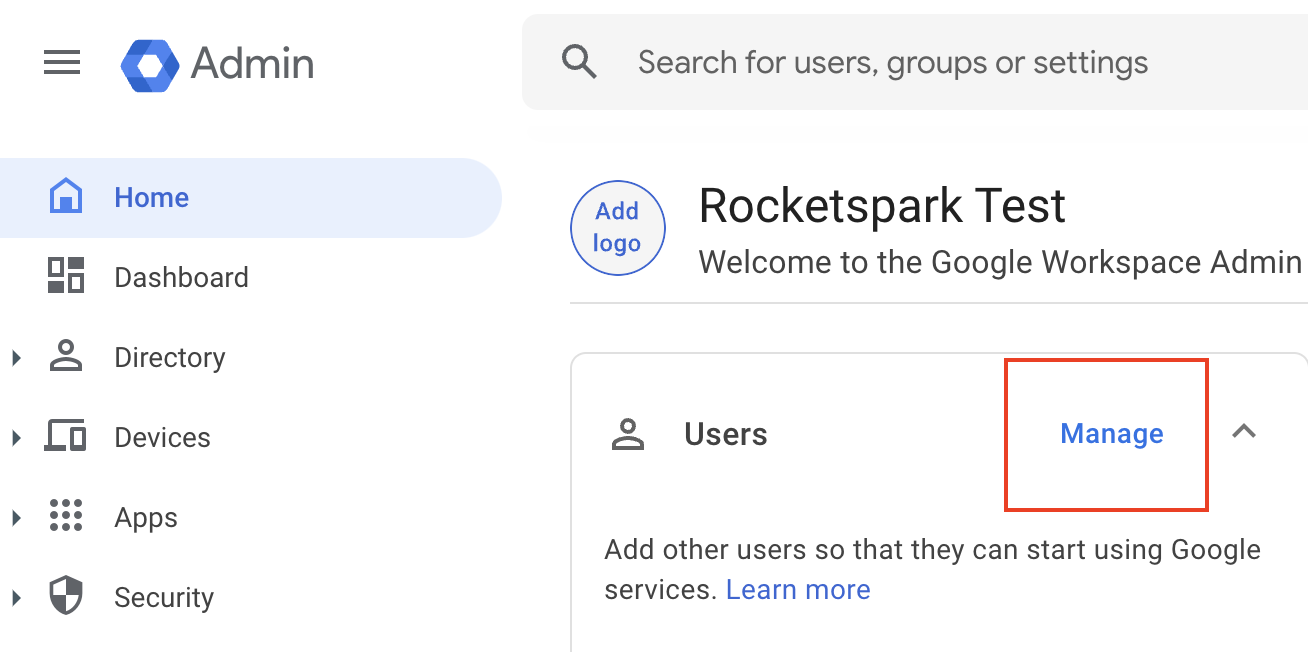
Task: Click the Dashboard grid icon
Action: [66, 276]
